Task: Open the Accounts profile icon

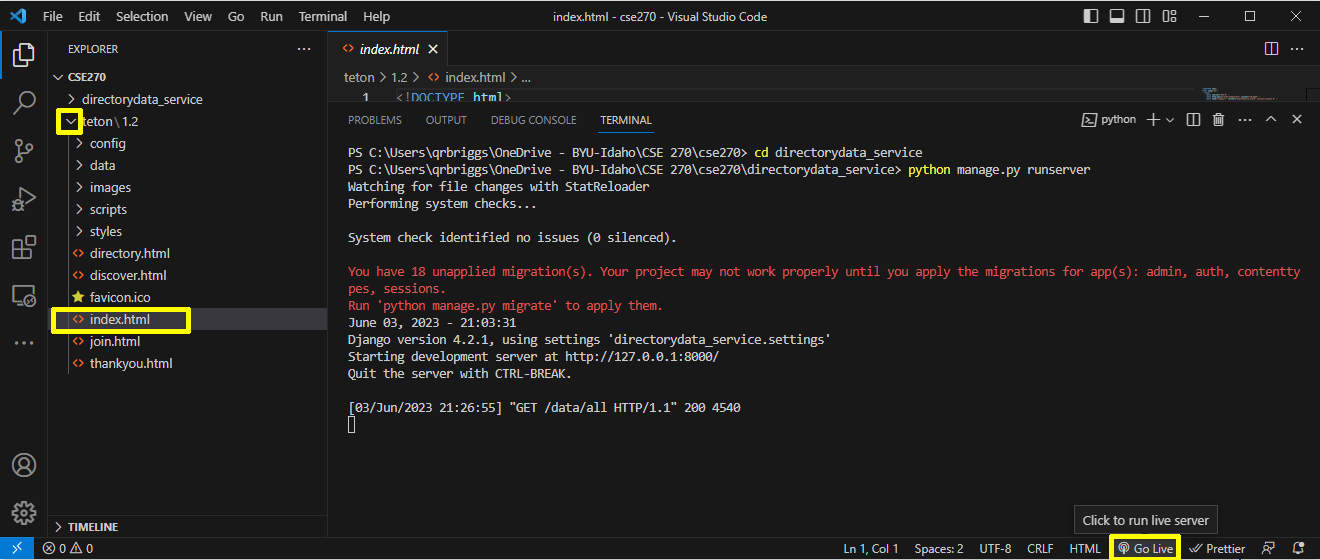Action: click(24, 465)
